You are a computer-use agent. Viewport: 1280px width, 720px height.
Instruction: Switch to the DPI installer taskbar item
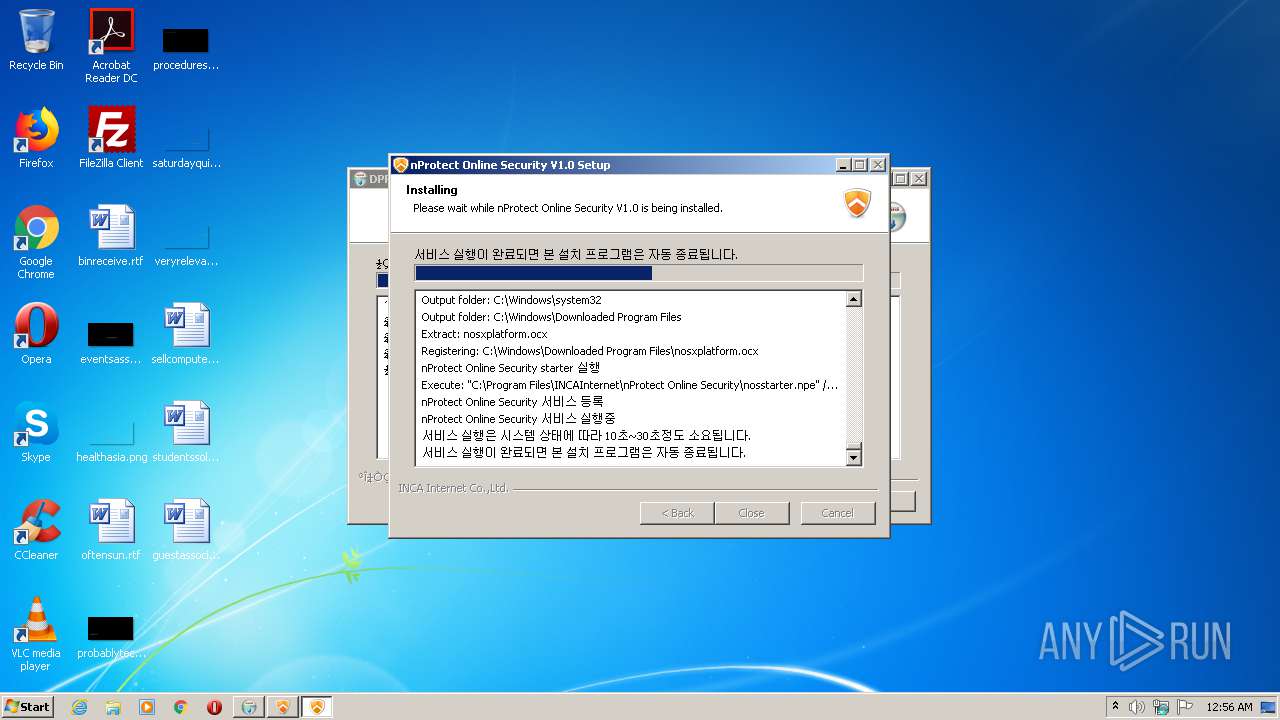249,707
